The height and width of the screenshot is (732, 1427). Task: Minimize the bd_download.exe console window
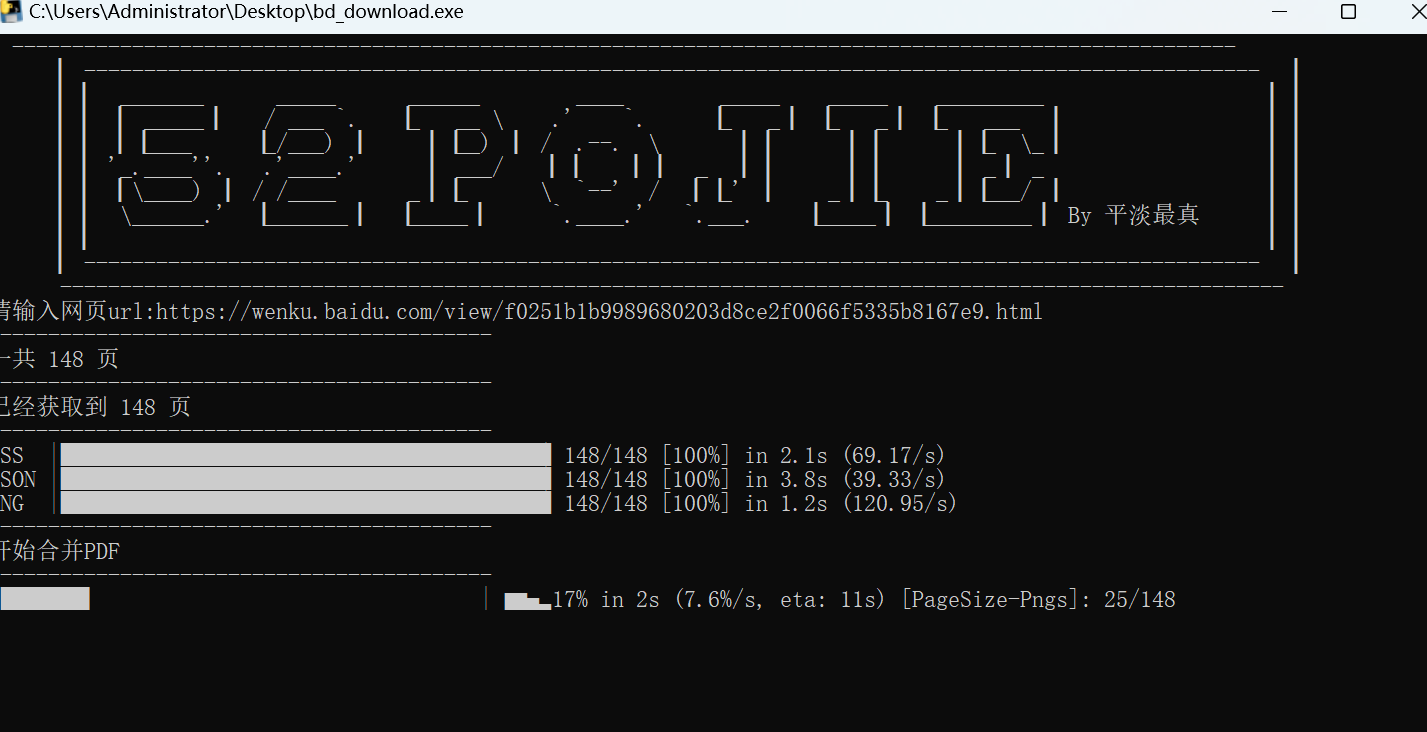(1281, 12)
